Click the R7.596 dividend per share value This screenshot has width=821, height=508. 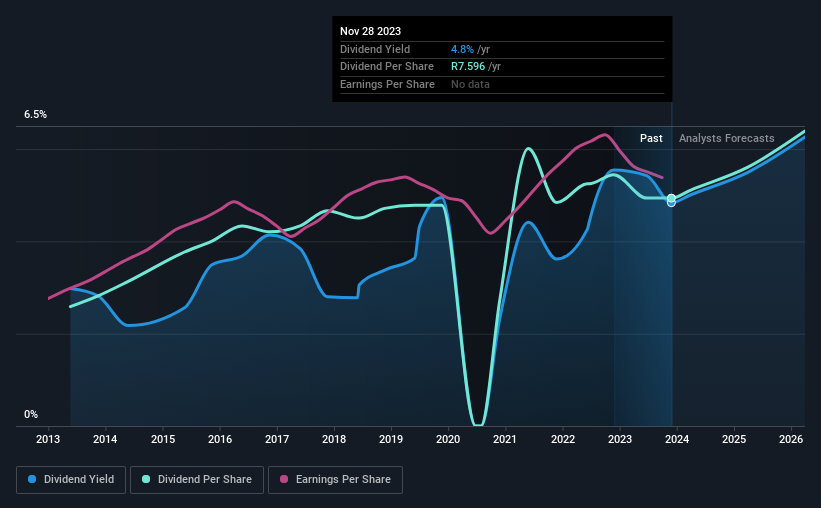tap(468, 67)
